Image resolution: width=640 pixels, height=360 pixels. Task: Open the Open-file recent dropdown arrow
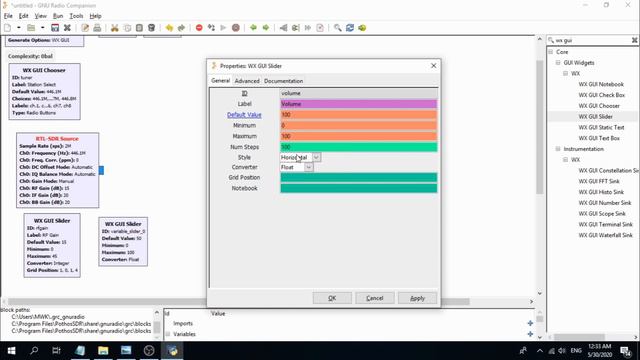pyautogui.click(x=42, y=28)
